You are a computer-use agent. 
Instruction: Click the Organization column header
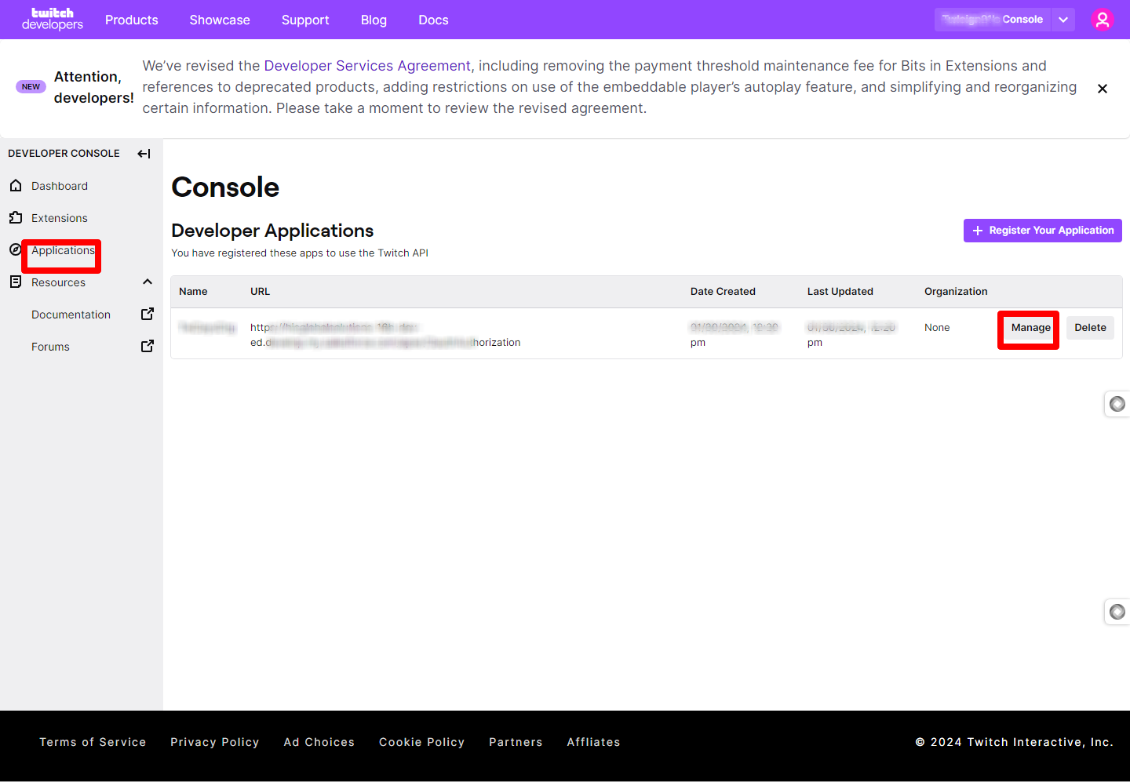(956, 291)
